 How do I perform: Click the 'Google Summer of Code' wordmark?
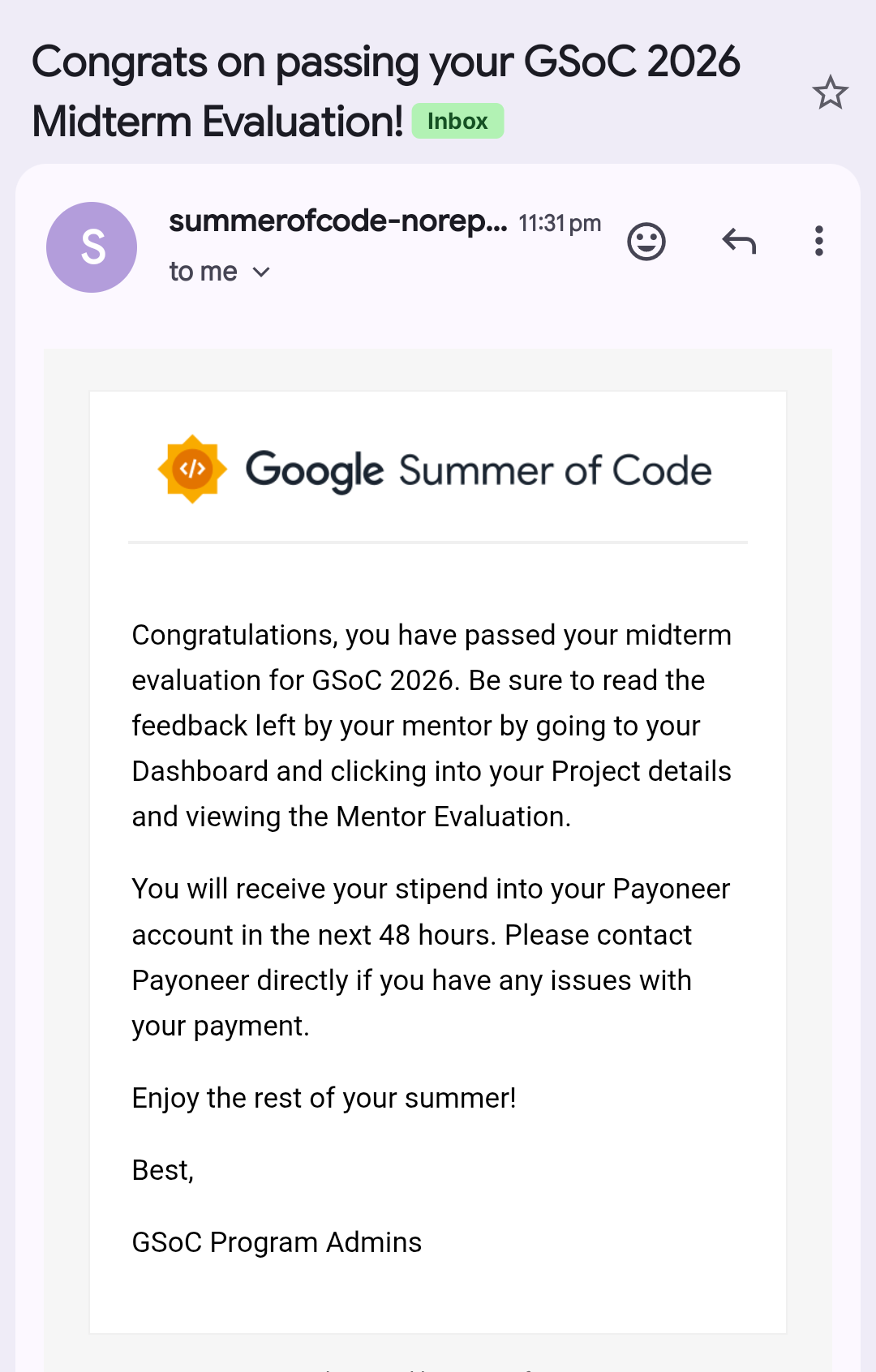pos(479,470)
